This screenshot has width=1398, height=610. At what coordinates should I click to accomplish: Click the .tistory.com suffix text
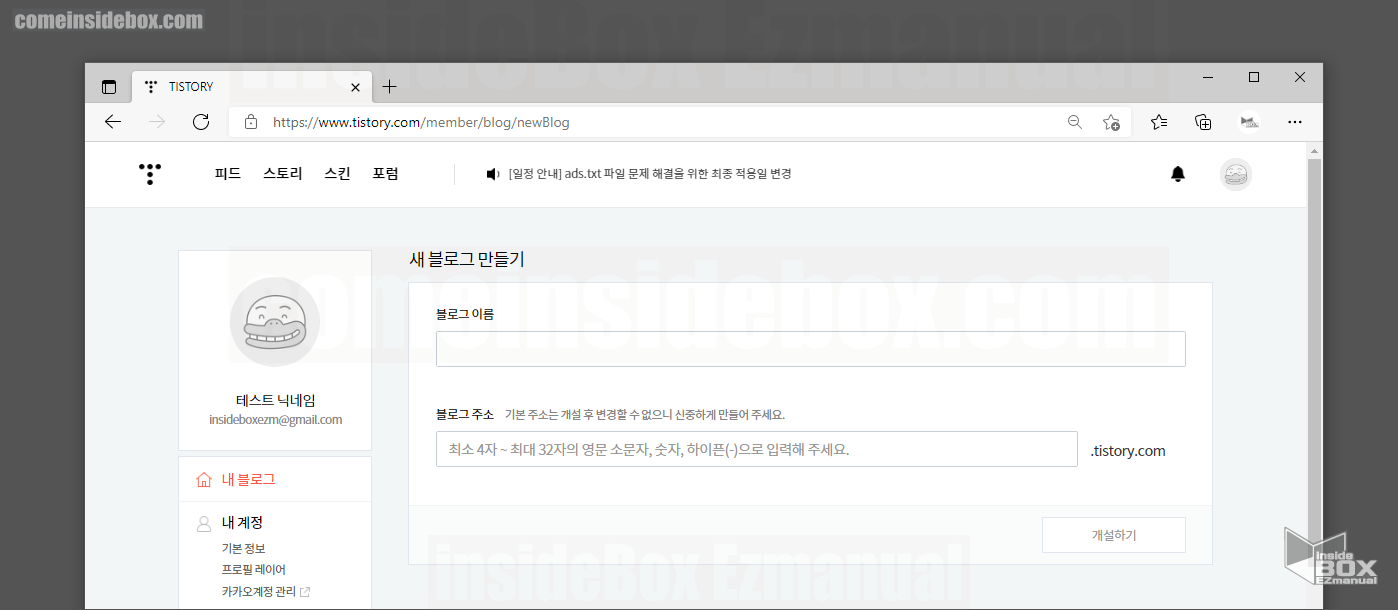coord(1128,451)
